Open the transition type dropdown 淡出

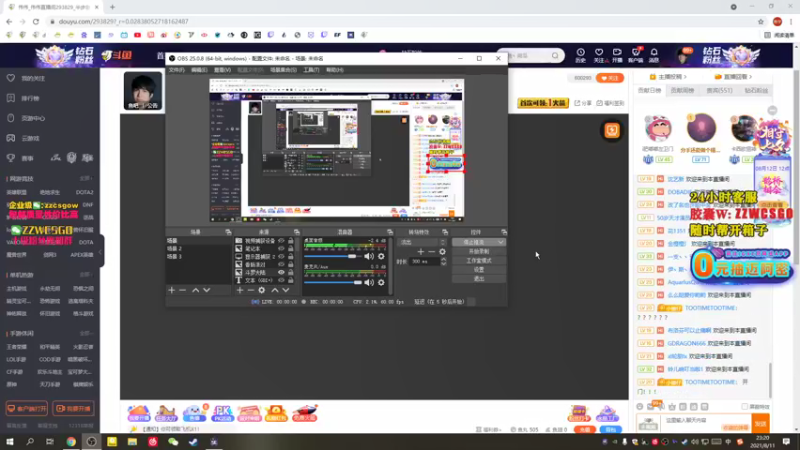[x=421, y=242]
